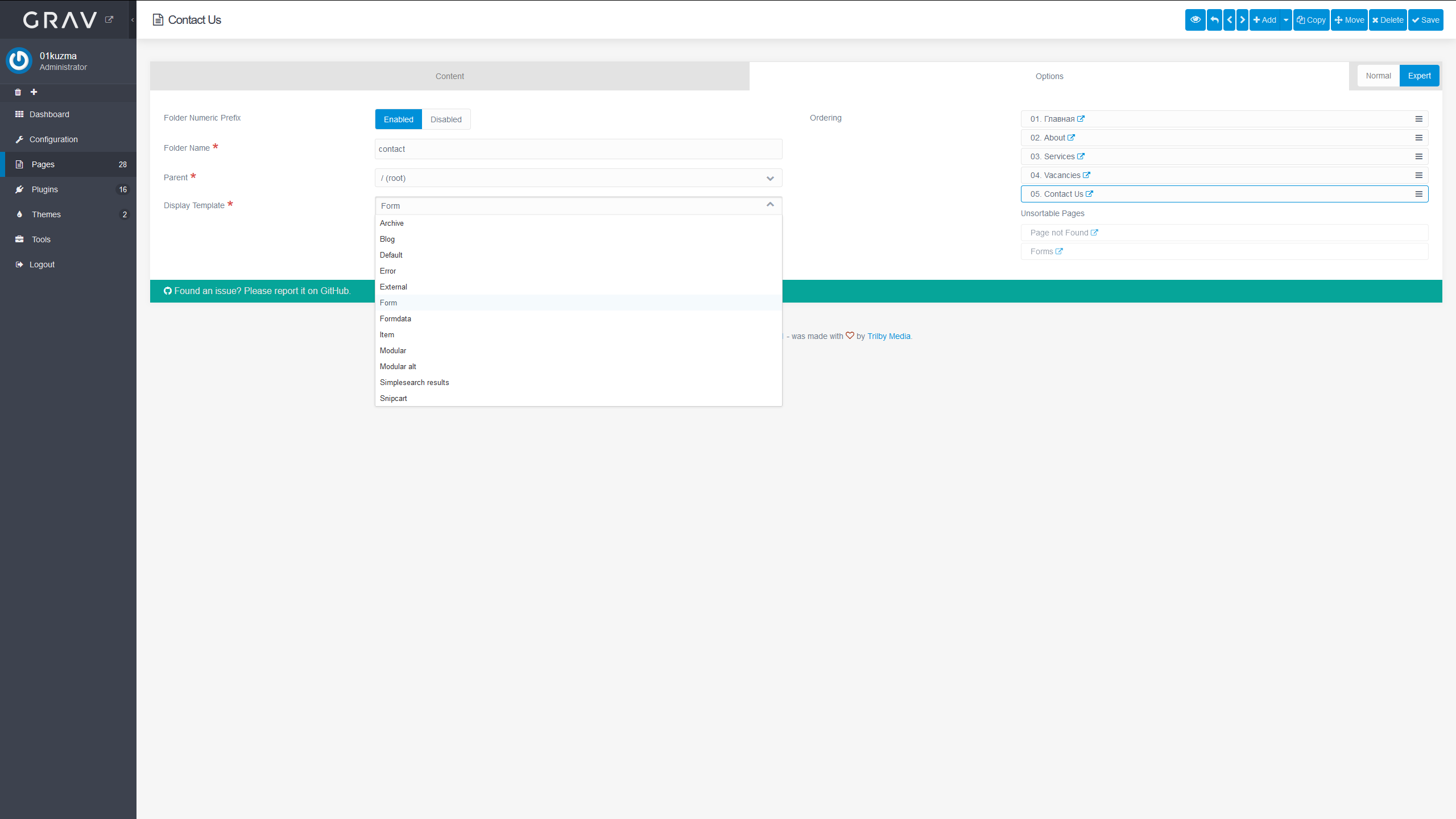1456x819 pixels.
Task: Open the Trilby Media link
Action: [x=888, y=336]
